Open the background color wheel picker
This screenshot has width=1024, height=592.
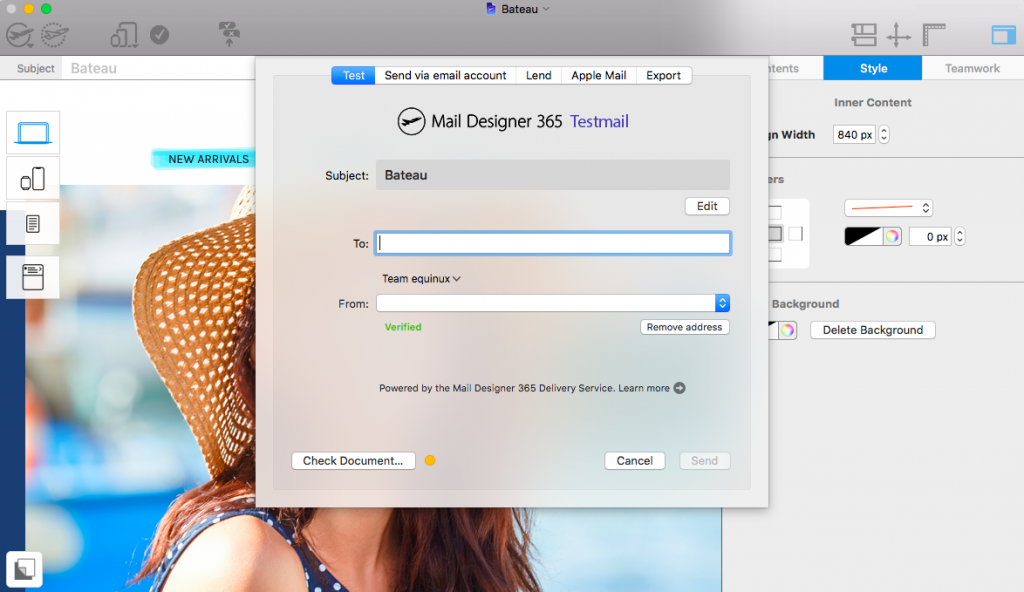788,330
